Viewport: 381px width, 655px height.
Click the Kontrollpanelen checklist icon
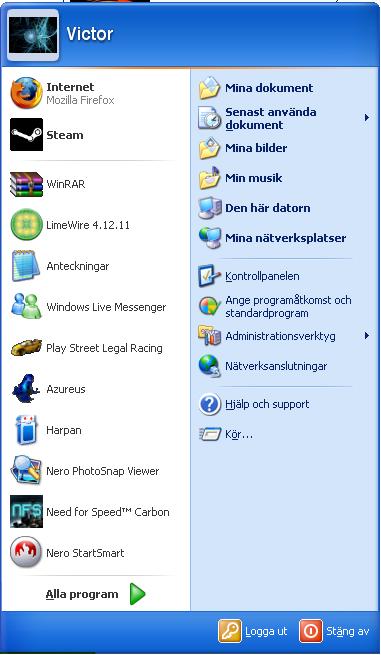[209, 276]
